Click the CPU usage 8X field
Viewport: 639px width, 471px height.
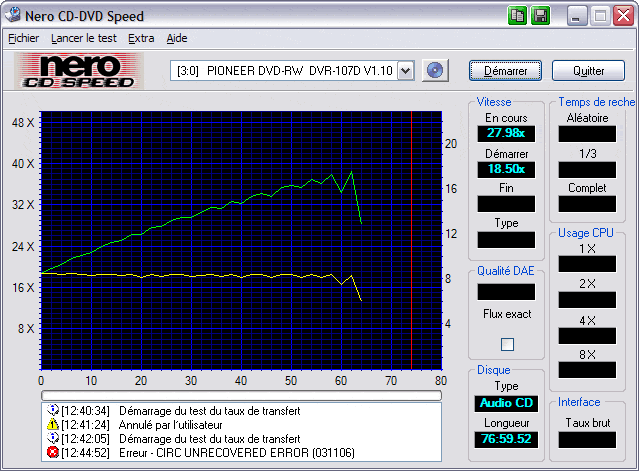[587, 370]
